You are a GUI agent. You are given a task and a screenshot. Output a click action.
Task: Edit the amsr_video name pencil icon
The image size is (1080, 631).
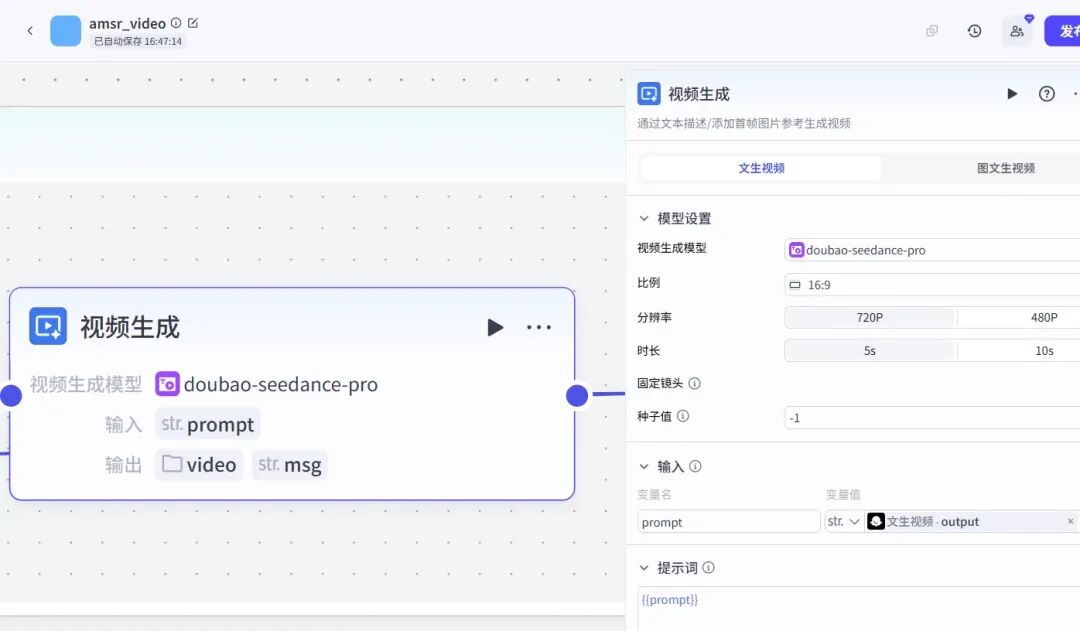pos(193,23)
